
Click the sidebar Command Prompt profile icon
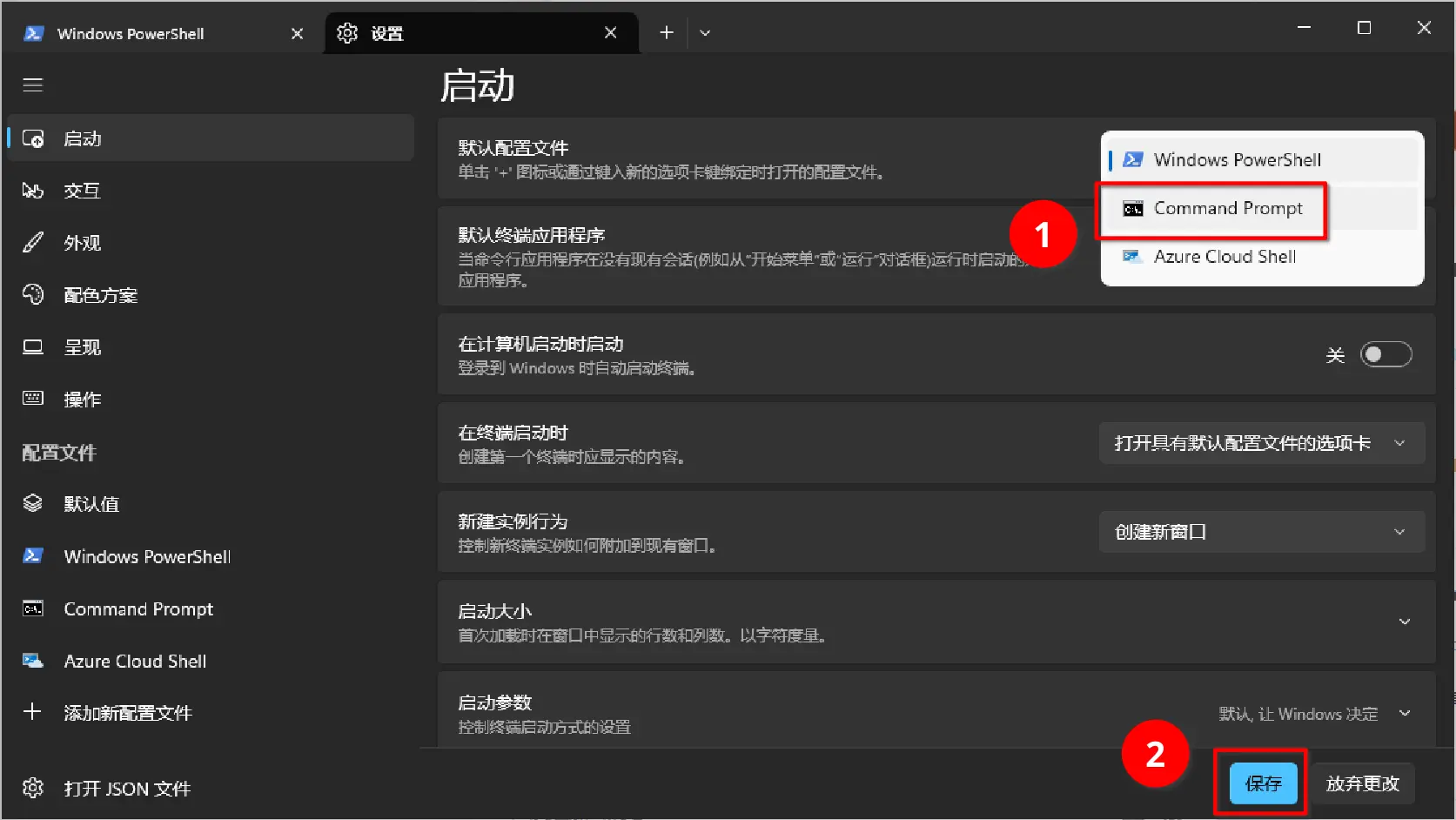[x=33, y=608]
